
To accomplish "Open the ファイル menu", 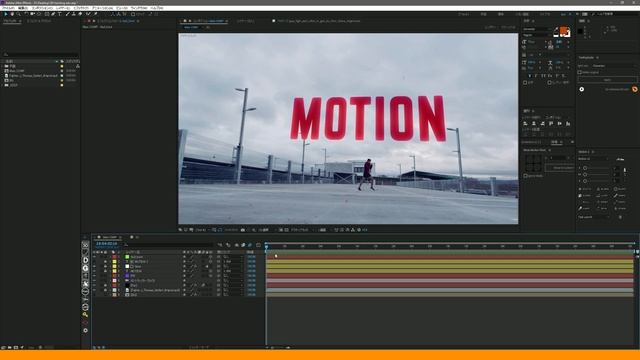I will pyautogui.click(x=8, y=8).
